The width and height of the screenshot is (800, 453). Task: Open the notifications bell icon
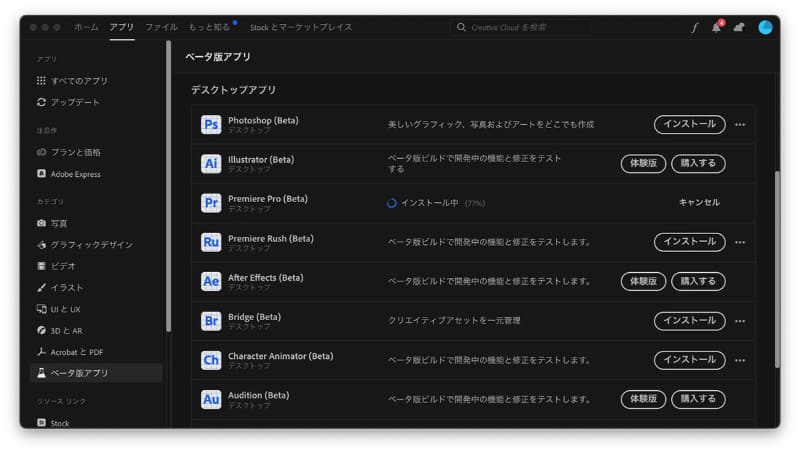click(x=716, y=28)
